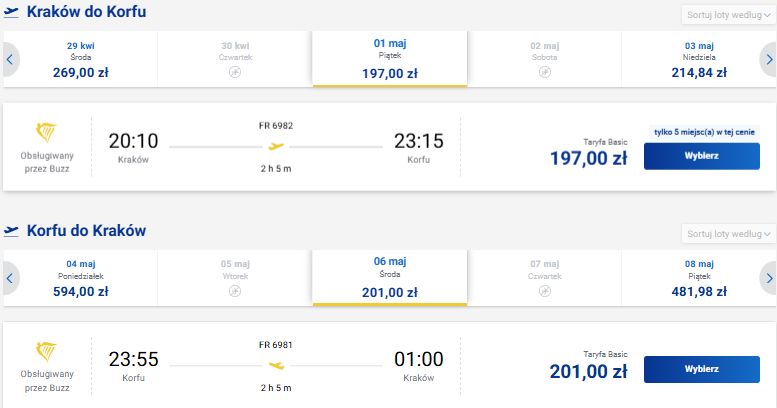Image resolution: width=777 pixels, height=408 pixels.
Task: Click the next dates arrow for Korfu to Kraków
Action: pos(769,278)
